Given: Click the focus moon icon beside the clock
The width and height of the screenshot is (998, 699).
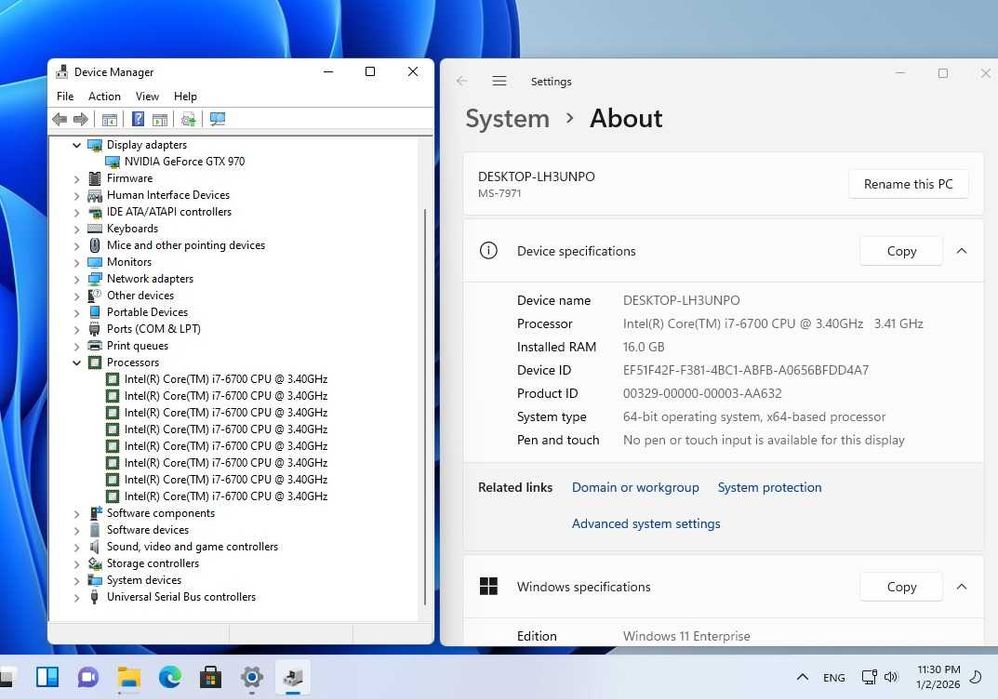Looking at the screenshot, I should point(975,677).
